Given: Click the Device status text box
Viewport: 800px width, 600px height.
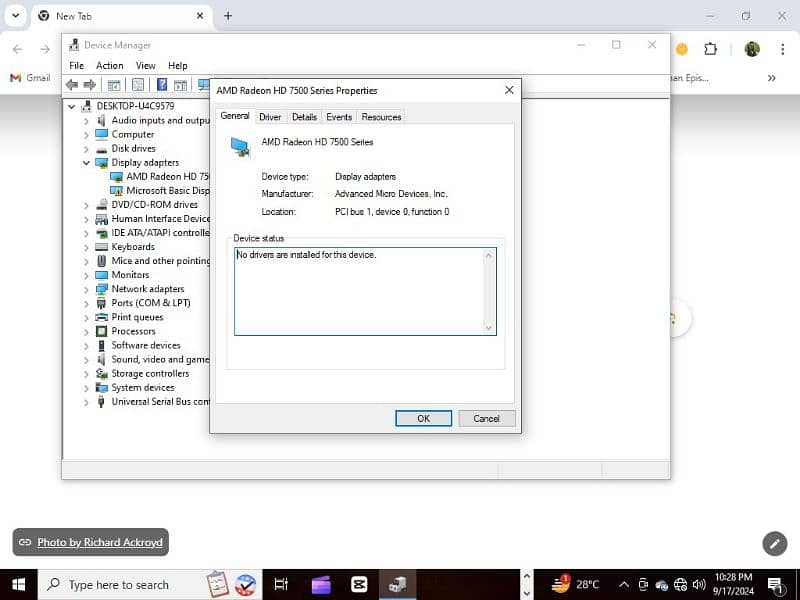Looking at the screenshot, I should (365, 291).
